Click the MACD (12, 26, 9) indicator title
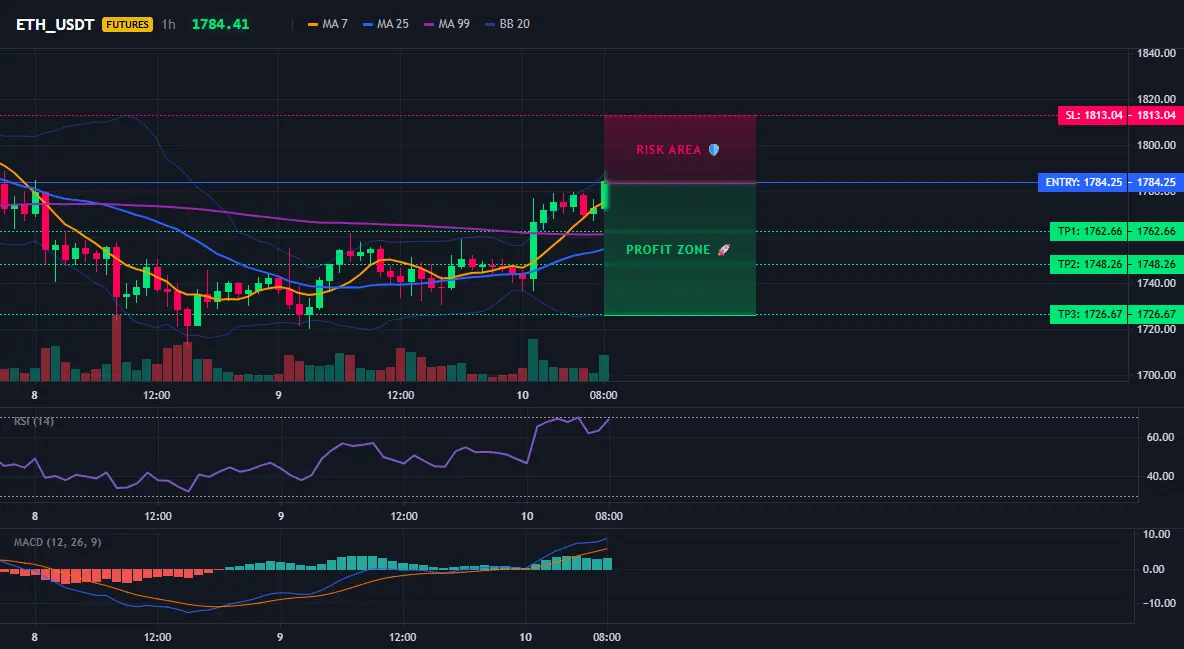 click(x=57, y=542)
